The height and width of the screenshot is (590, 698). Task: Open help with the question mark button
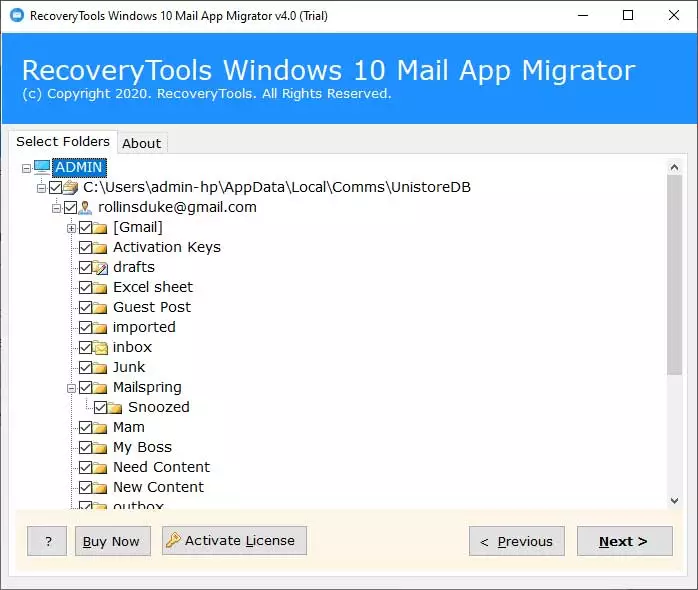[x=47, y=541]
